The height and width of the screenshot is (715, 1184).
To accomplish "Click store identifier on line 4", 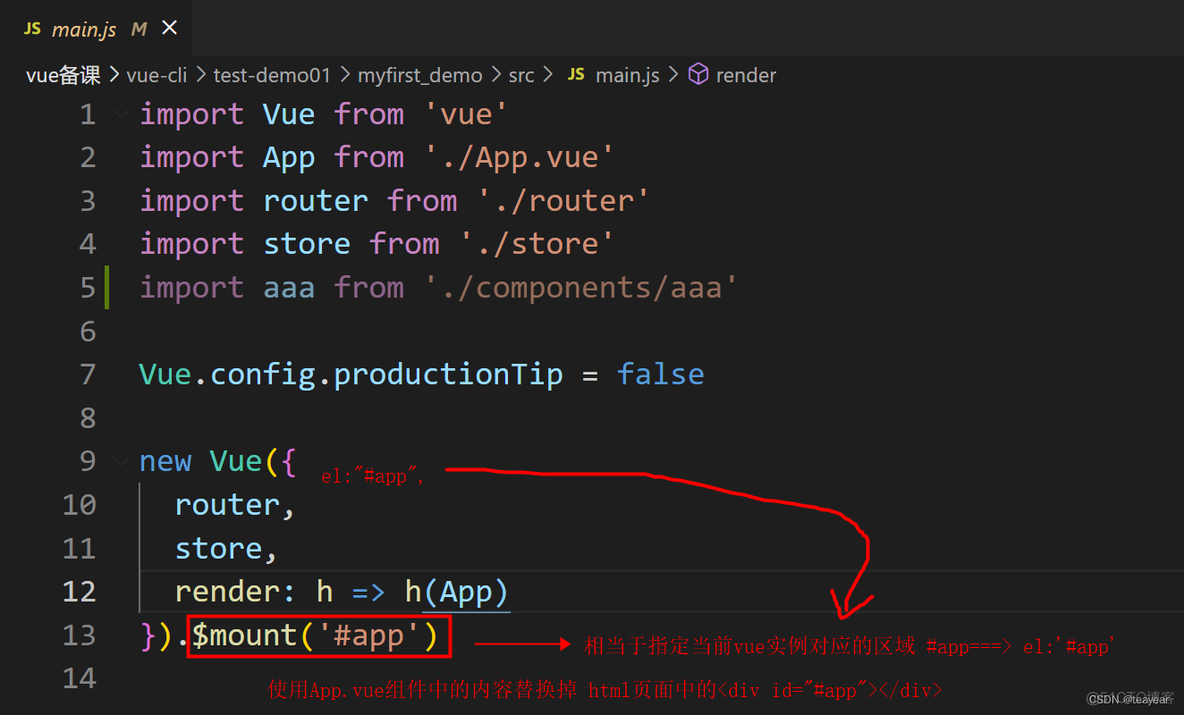I will pyautogui.click(x=307, y=245).
